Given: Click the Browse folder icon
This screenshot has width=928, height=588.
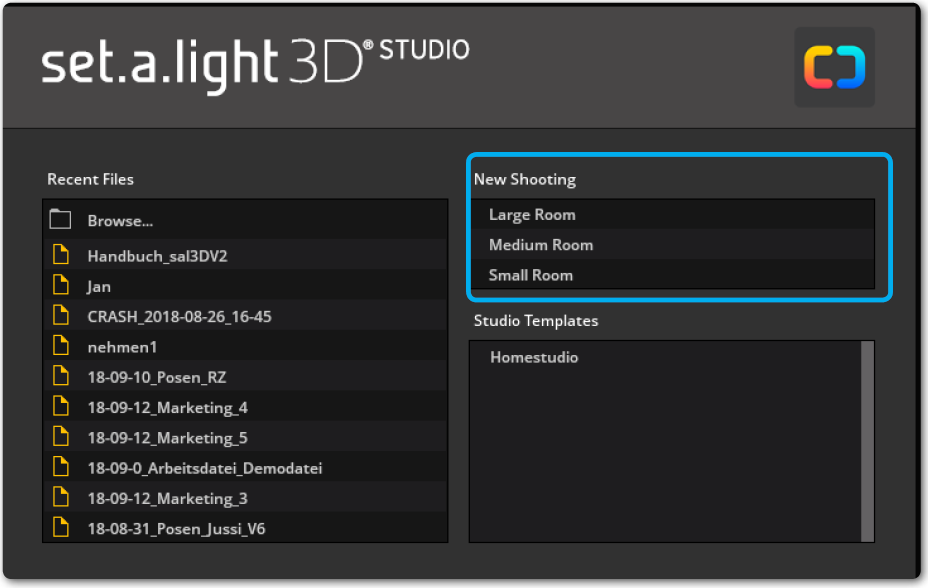Looking at the screenshot, I should point(61,220).
